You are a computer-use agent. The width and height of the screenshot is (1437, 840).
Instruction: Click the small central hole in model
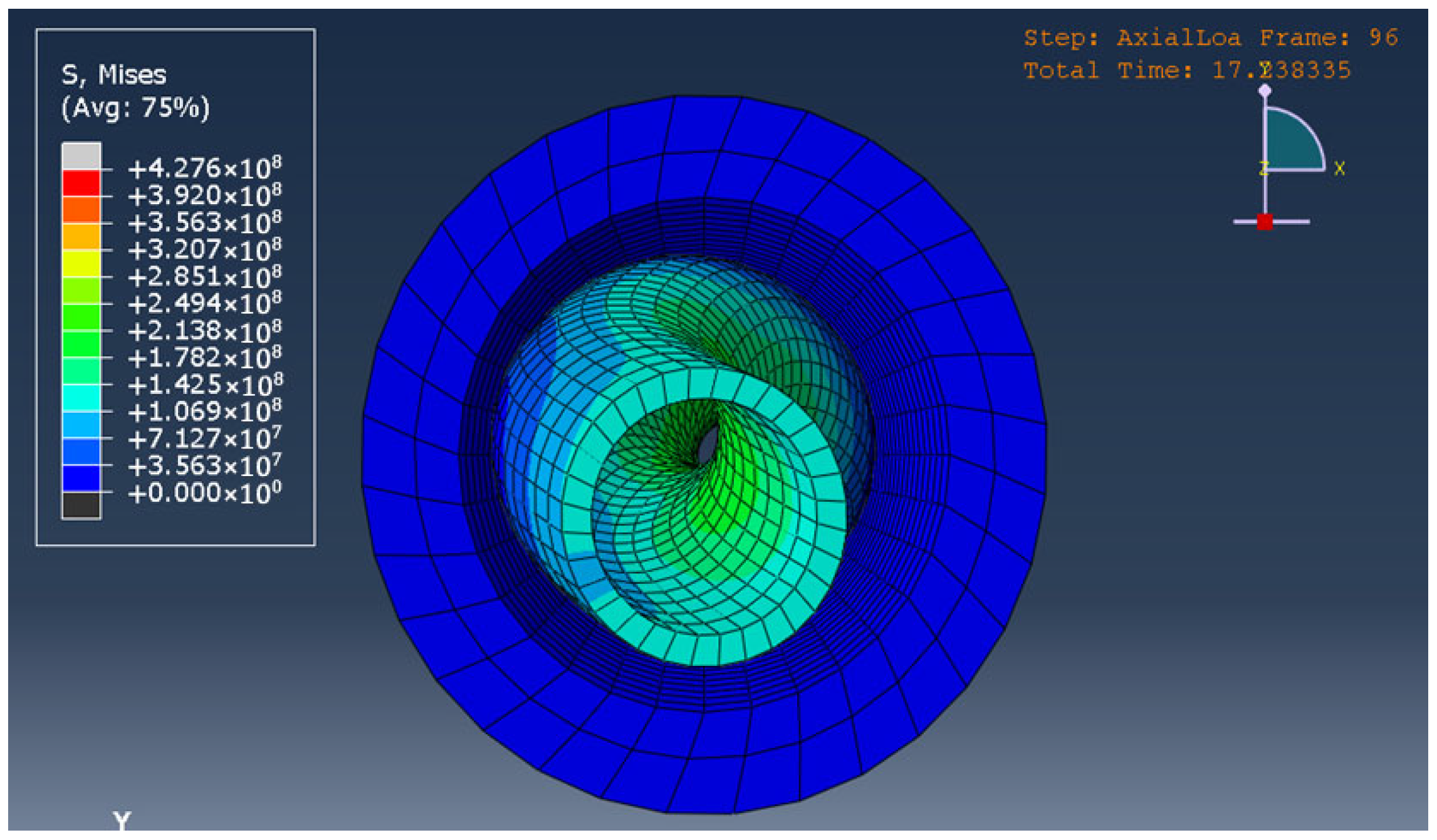point(708,445)
